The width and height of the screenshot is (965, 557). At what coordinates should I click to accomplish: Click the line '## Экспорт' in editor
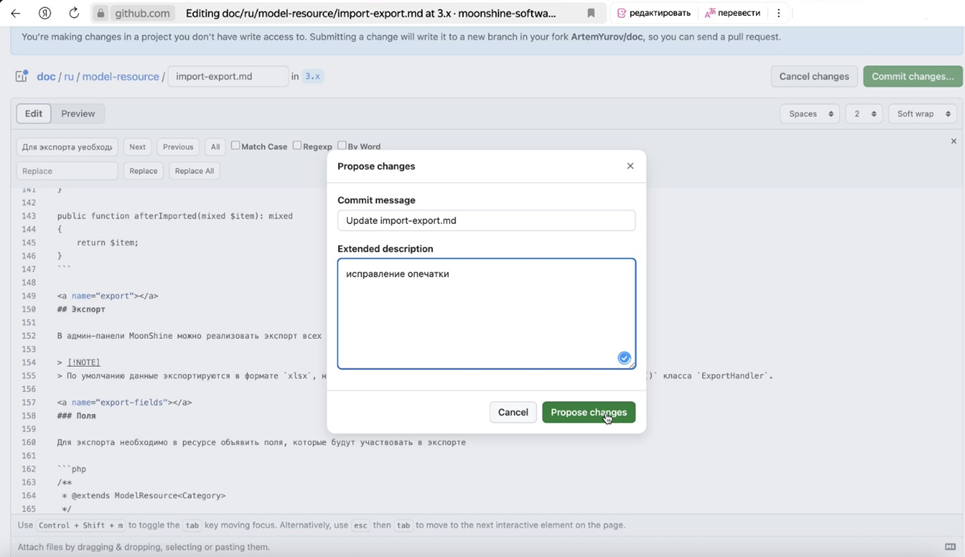(81, 309)
